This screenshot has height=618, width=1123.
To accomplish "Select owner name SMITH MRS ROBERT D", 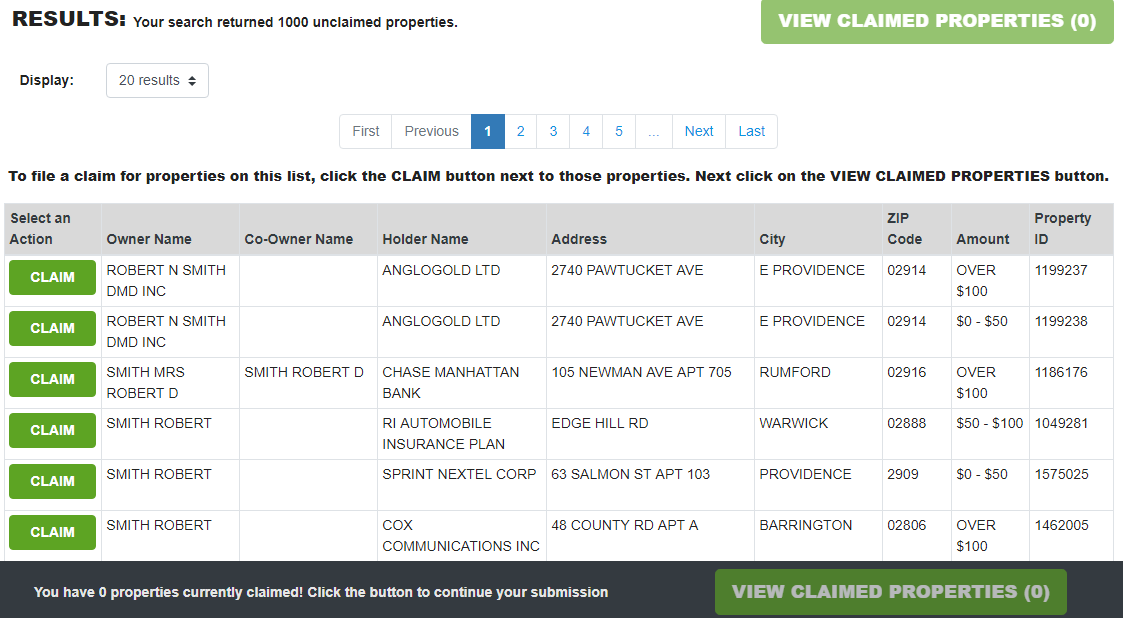I will pos(145,382).
